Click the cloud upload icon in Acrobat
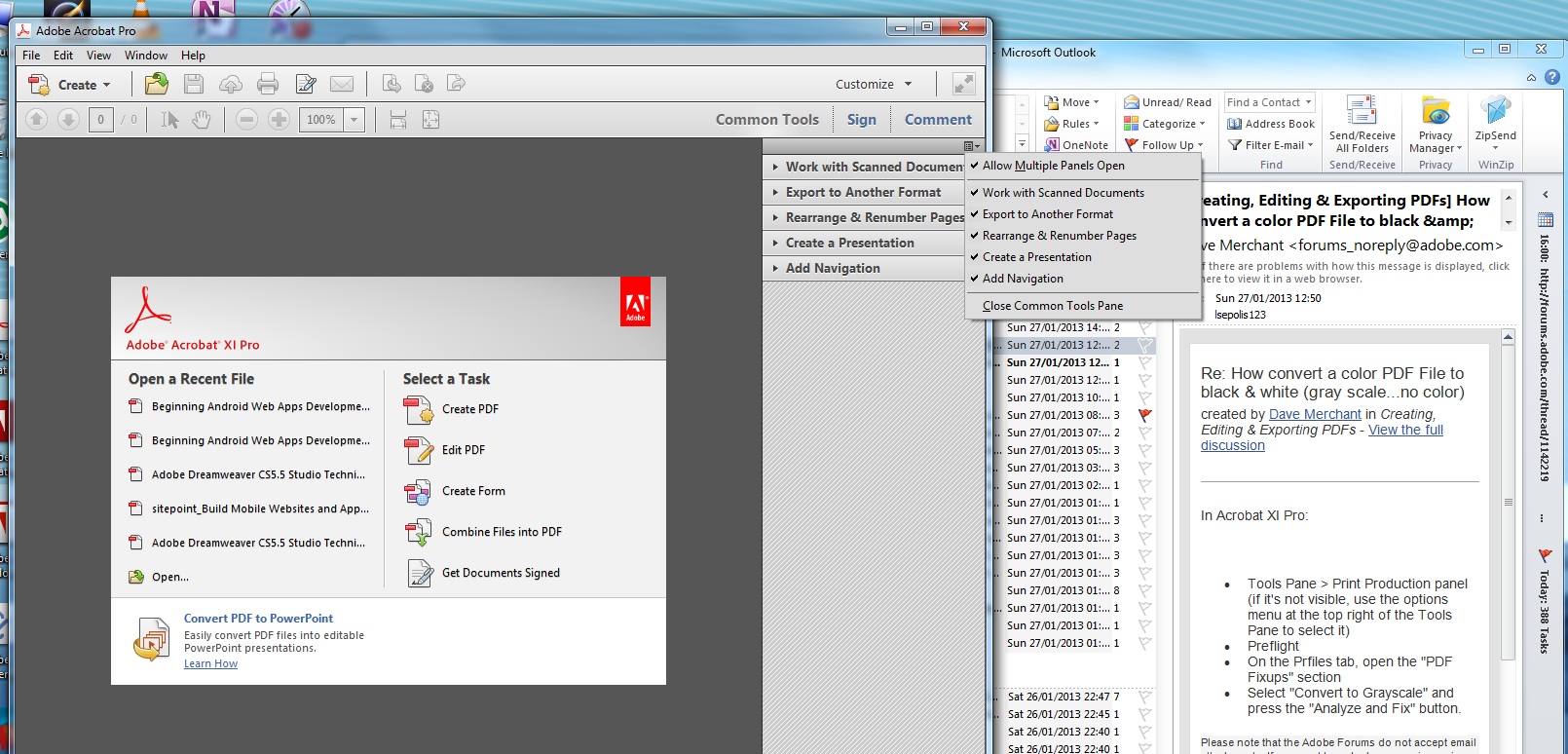This screenshot has height=754, width=1568. point(231,85)
